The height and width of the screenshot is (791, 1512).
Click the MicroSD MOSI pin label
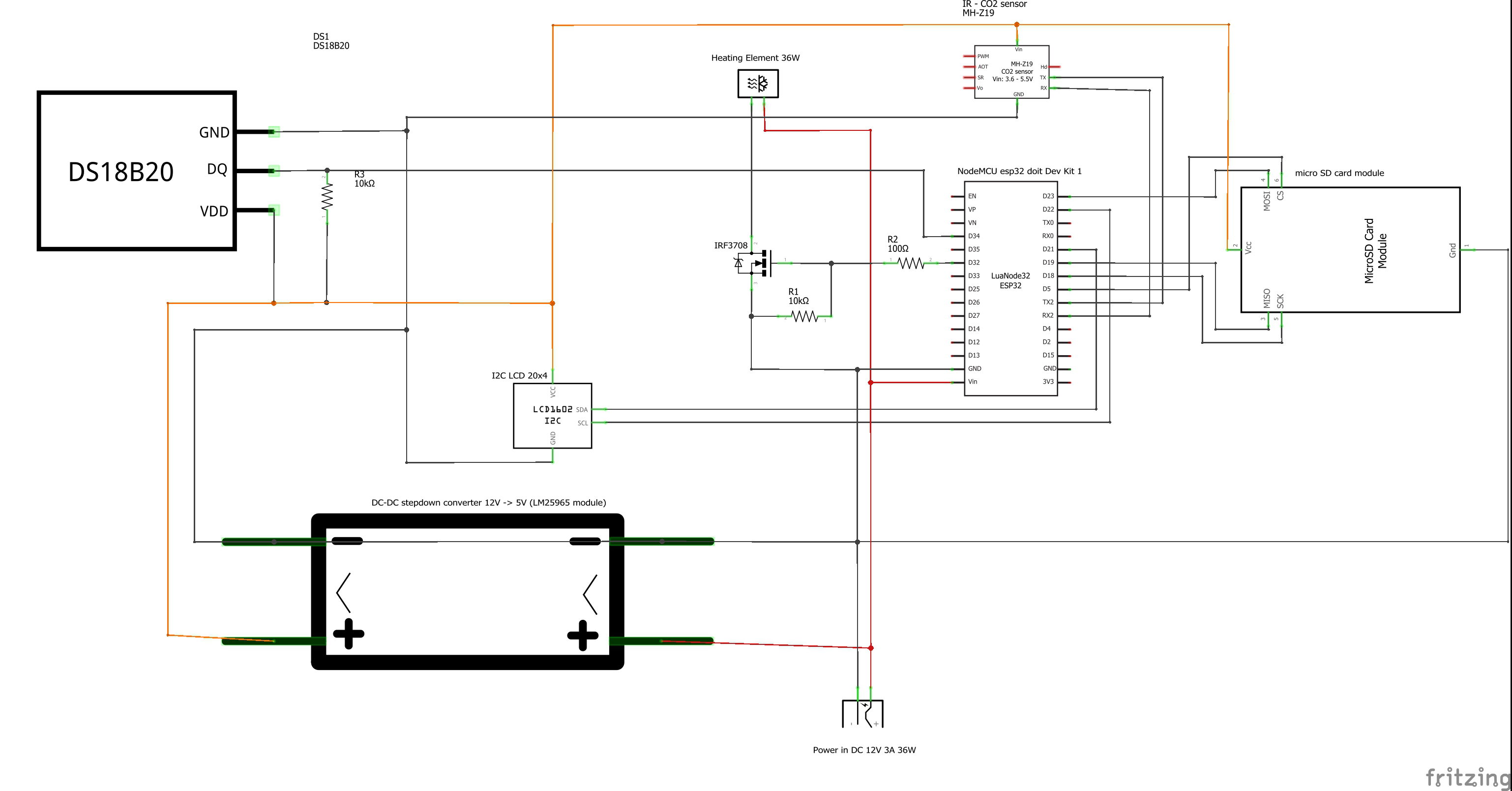(x=1267, y=201)
